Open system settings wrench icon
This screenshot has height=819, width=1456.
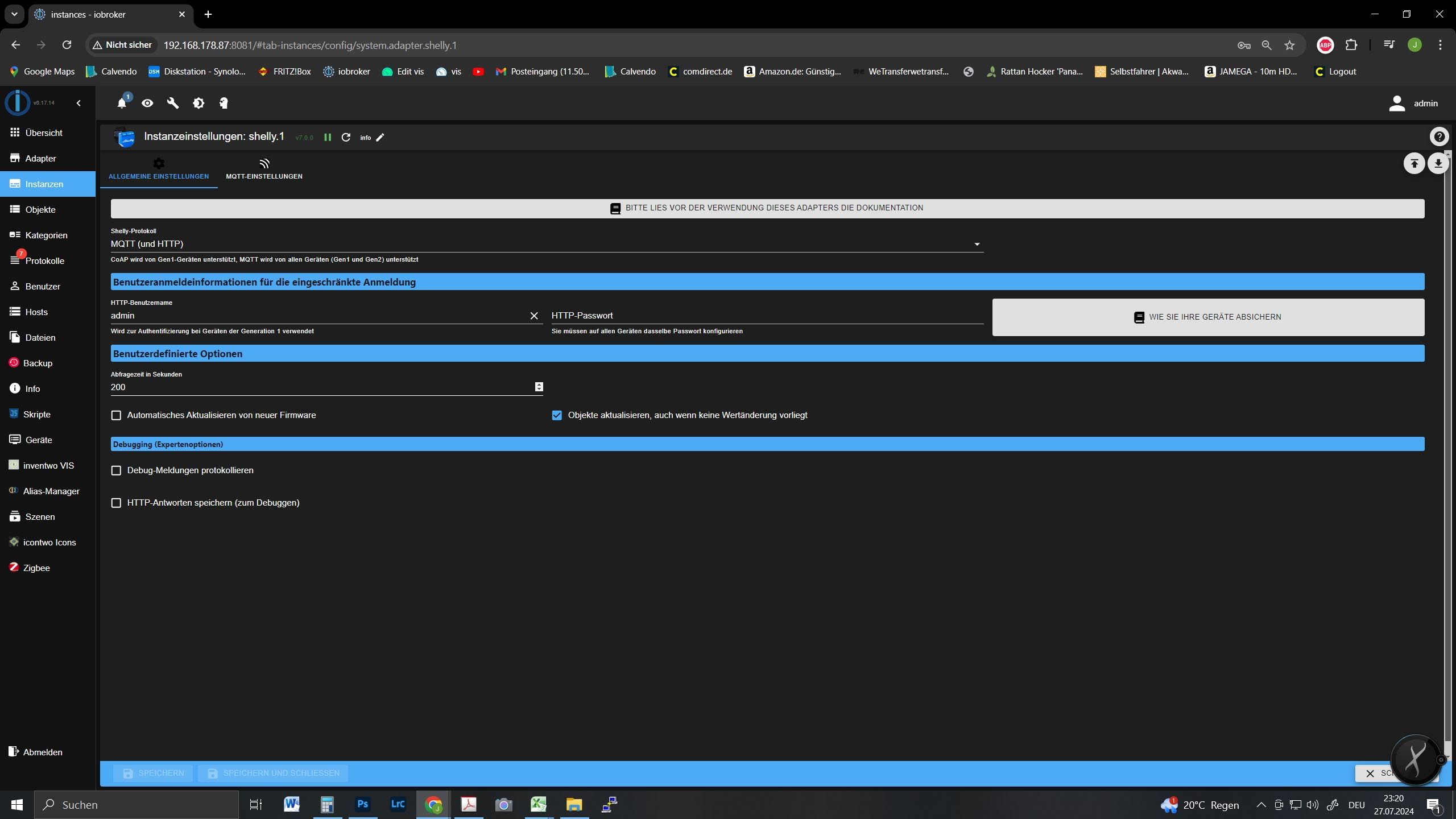[x=173, y=103]
